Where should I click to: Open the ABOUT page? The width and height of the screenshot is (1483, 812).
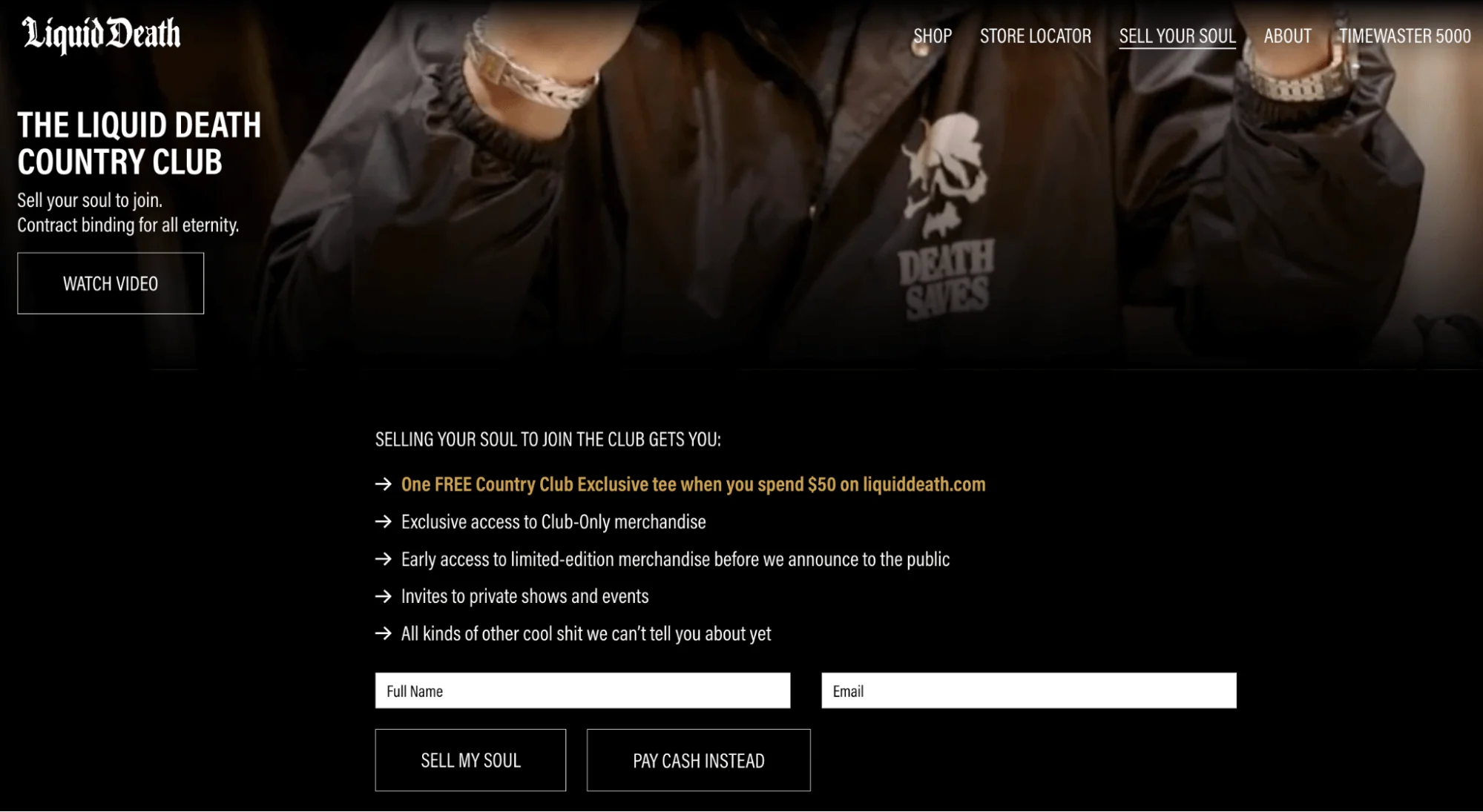tap(1287, 36)
